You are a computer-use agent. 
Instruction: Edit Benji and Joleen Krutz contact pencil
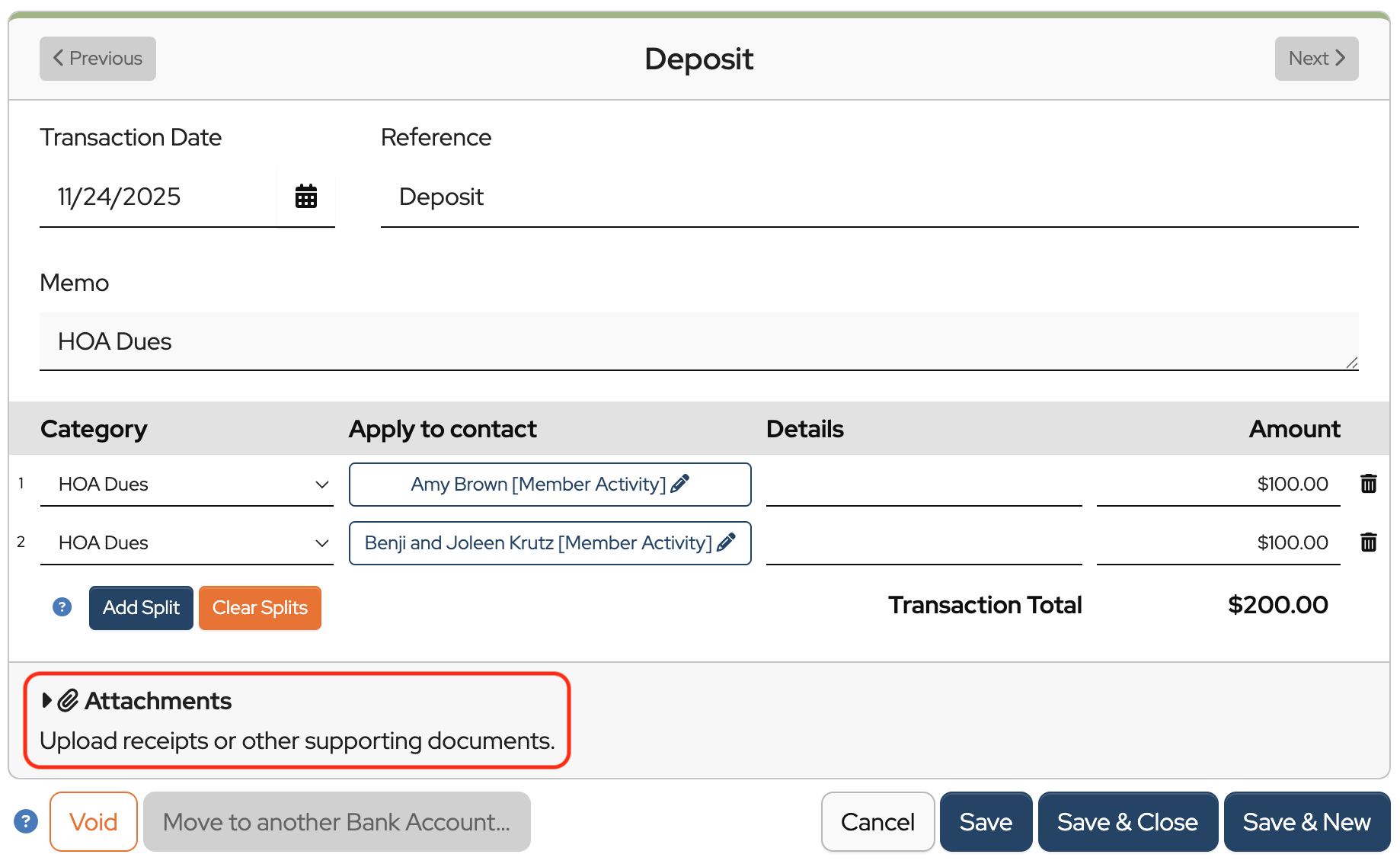(x=726, y=542)
